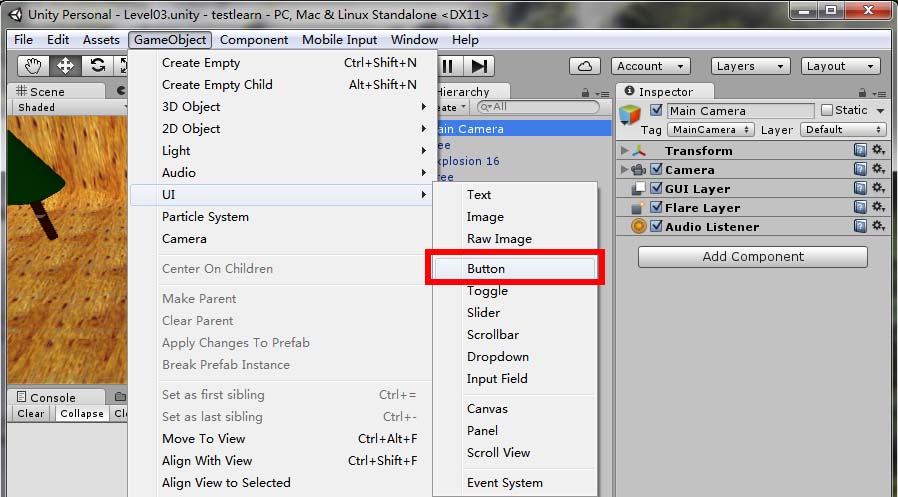Select the Move tool in toolbar

[65, 66]
